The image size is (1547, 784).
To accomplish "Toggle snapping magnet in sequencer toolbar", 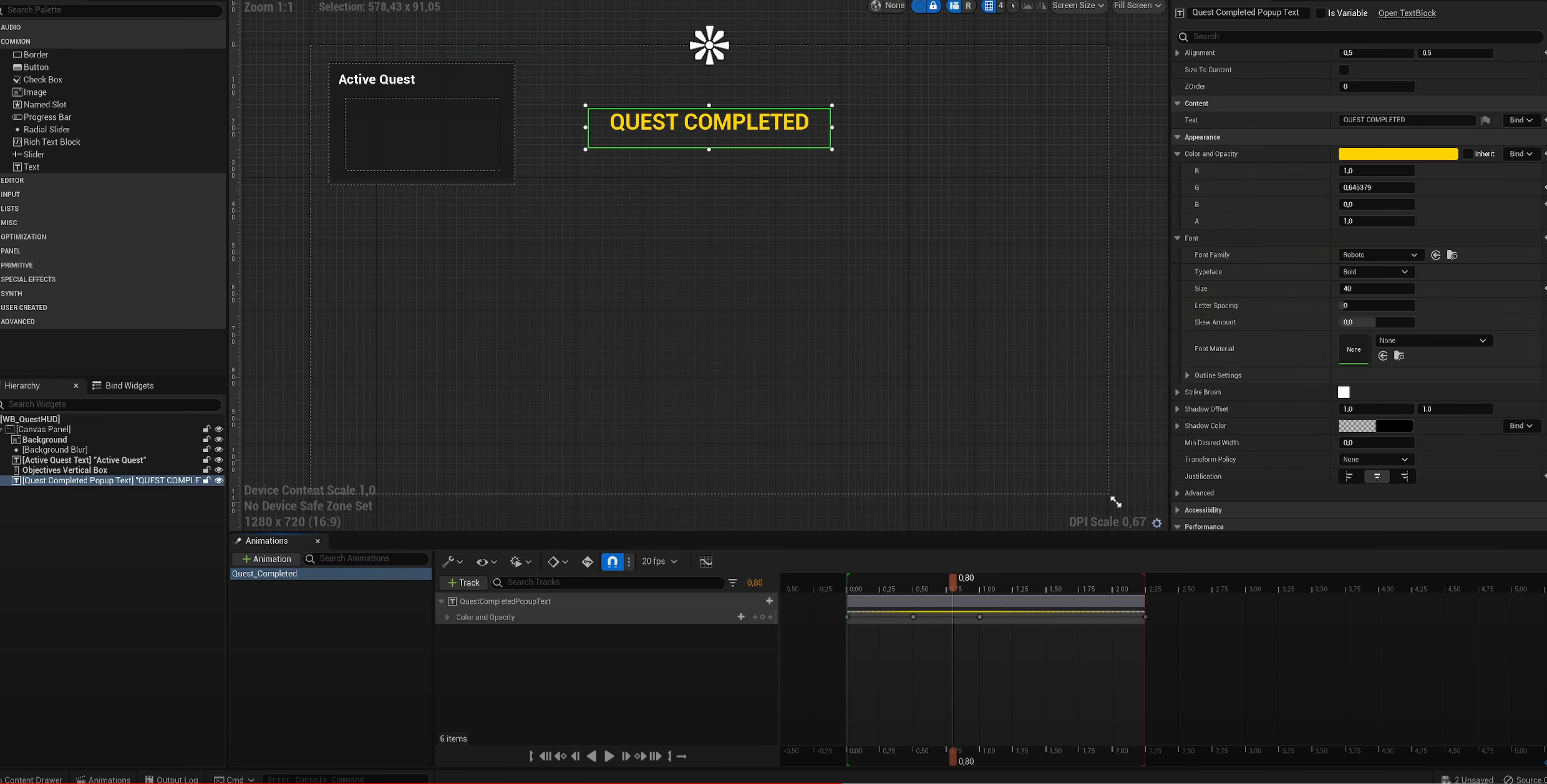I will pyautogui.click(x=613, y=561).
